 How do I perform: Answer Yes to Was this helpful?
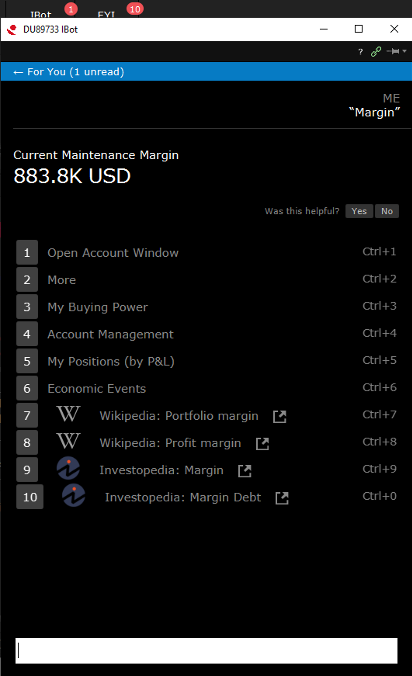pyautogui.click(x=359, y=211)
